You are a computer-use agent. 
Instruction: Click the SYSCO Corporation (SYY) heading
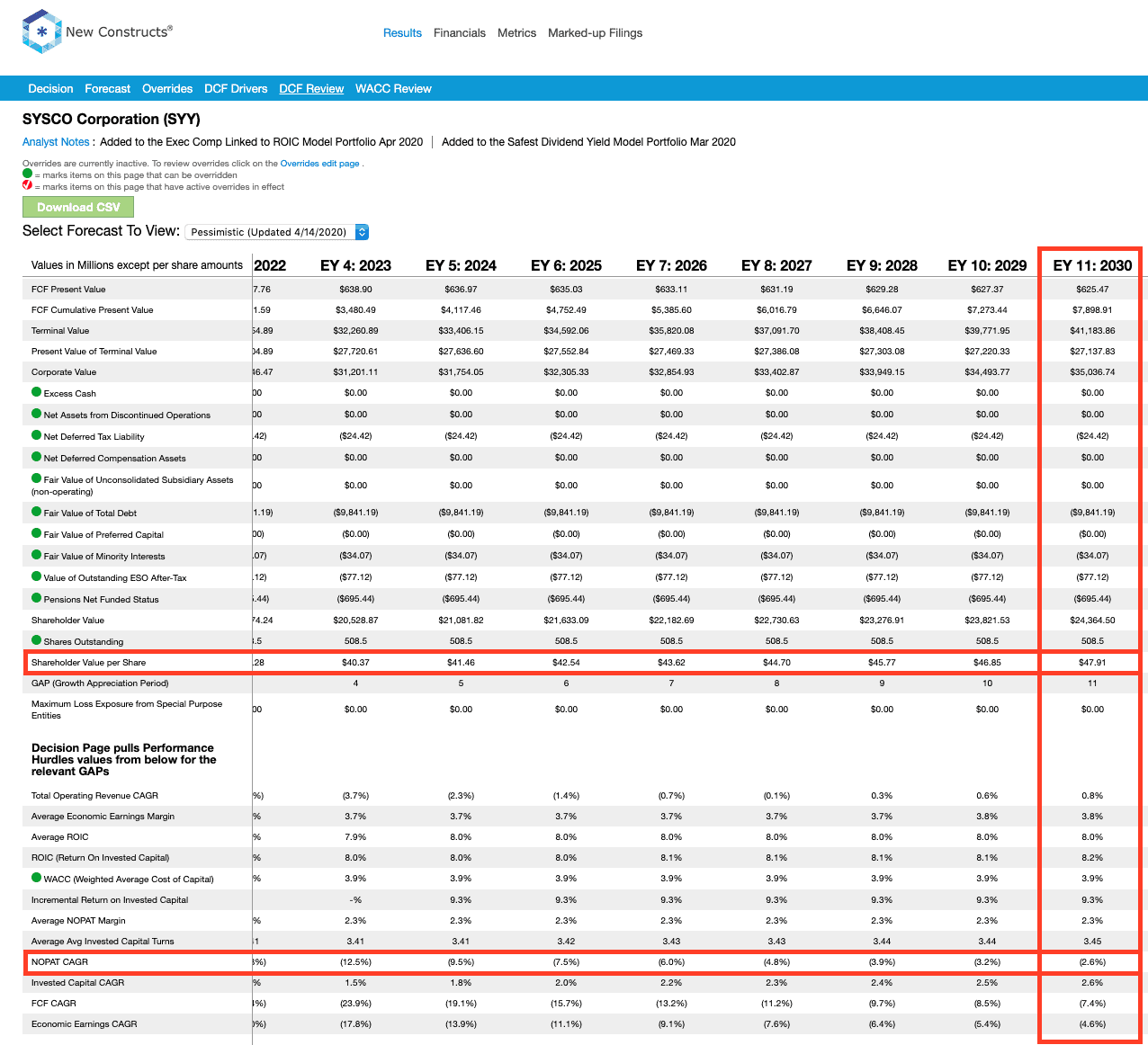pos(112,119)
